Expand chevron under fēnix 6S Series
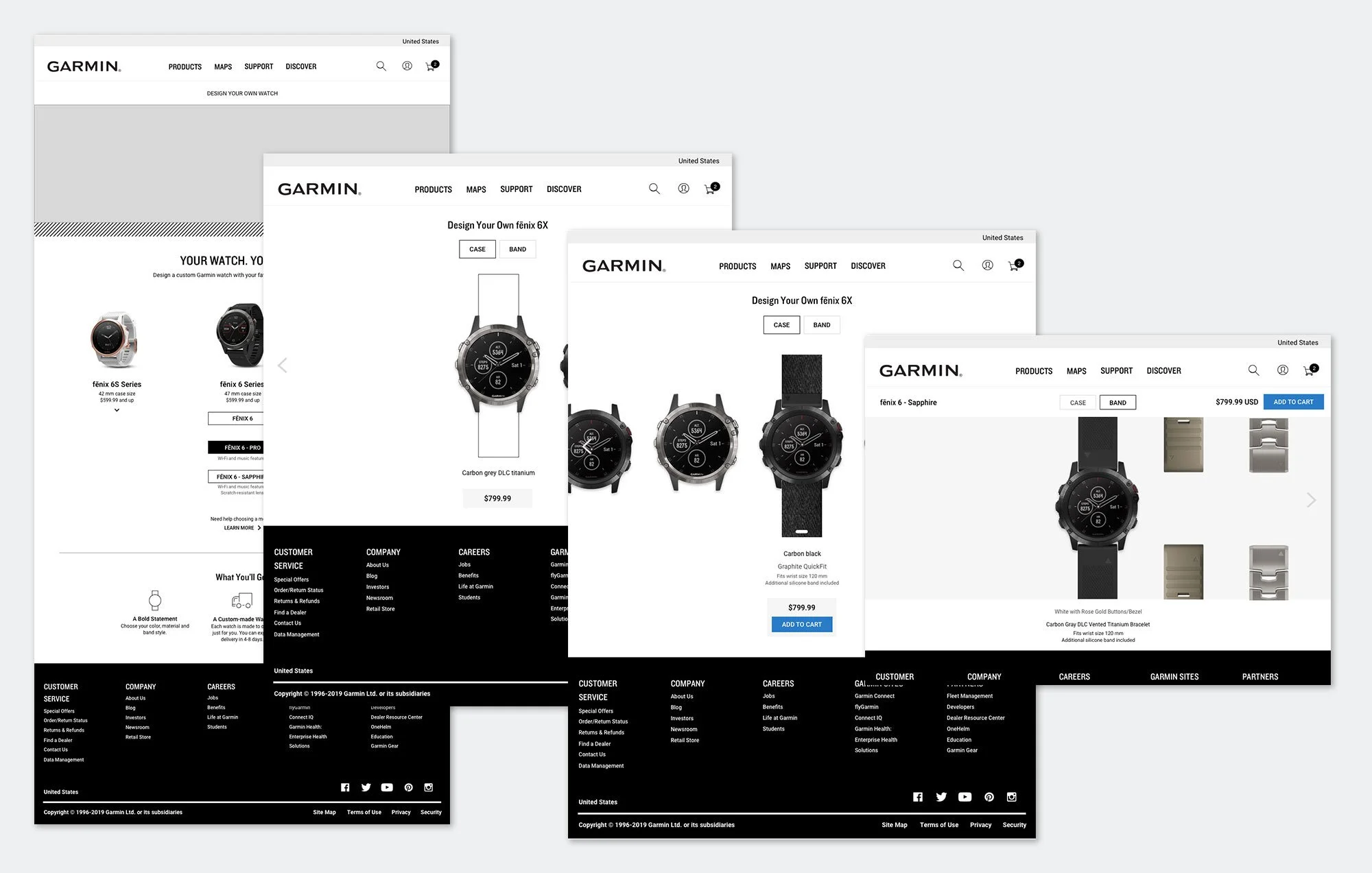The image size is (1372, 873). point(117,410)
